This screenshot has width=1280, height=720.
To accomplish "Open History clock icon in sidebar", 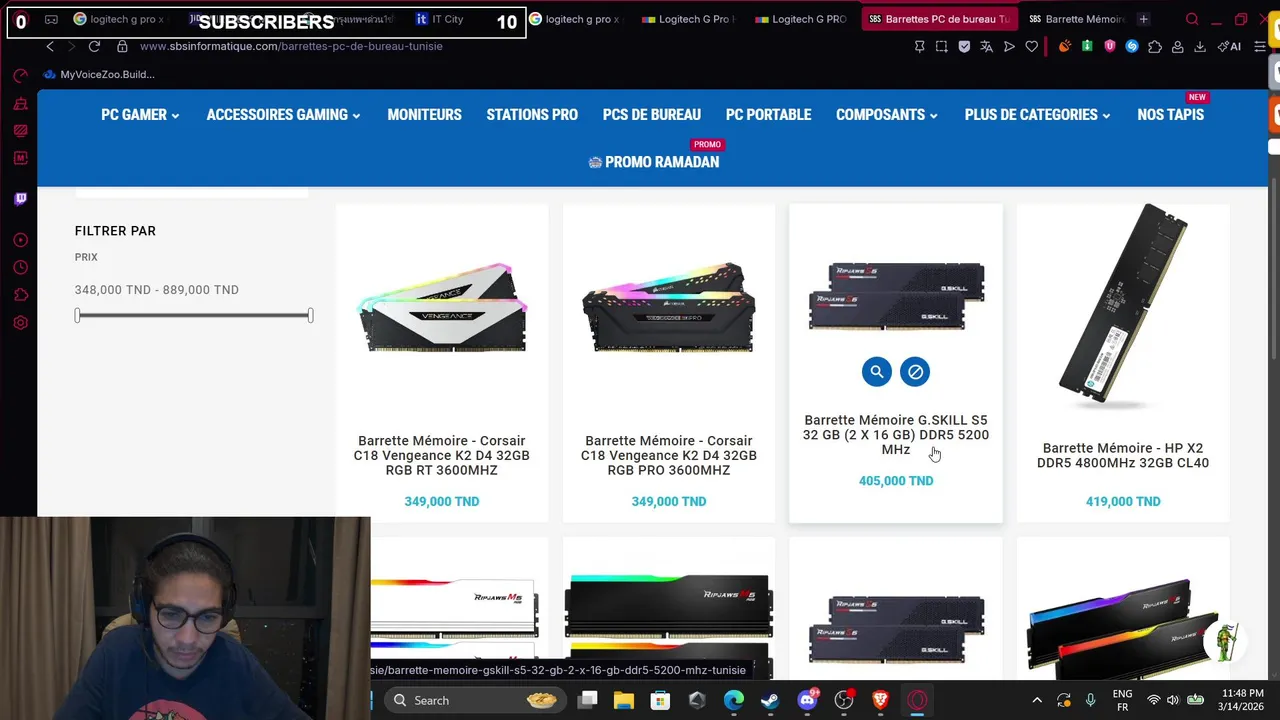I will (x=20, y=267).
